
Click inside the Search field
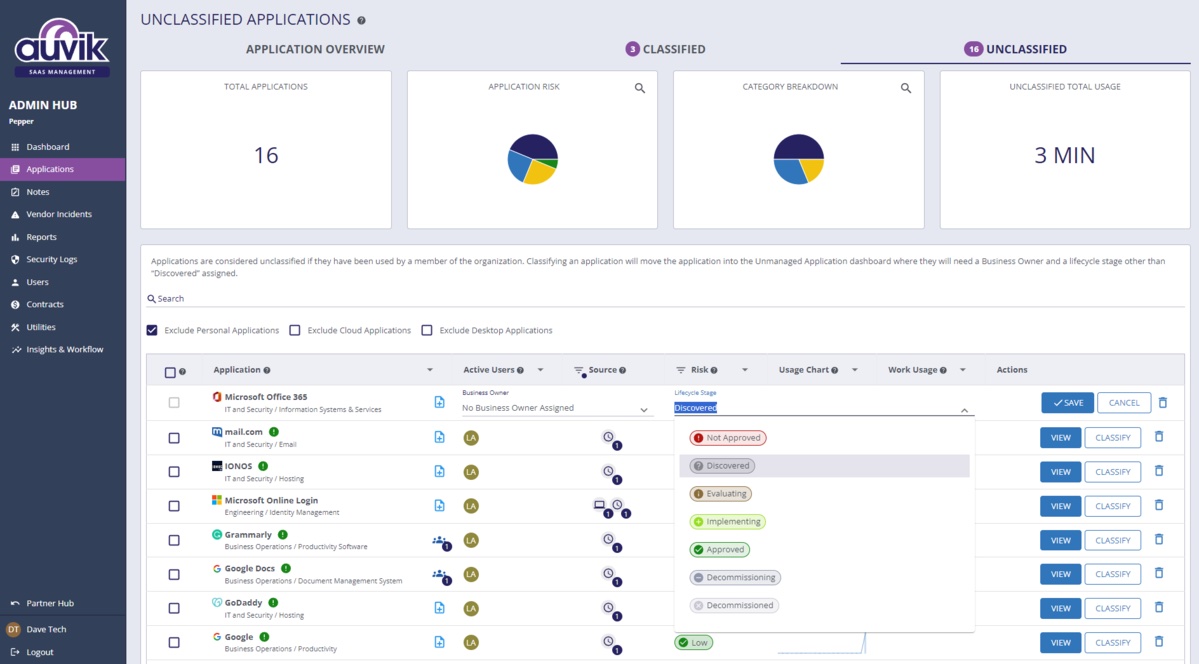pyautogui.click(x=300, y=298)
